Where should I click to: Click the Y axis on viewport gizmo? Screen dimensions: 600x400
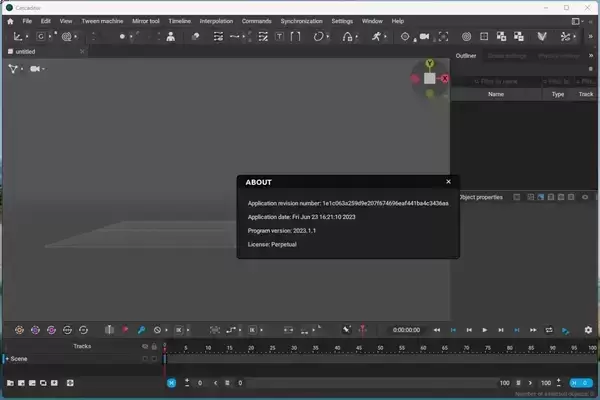(429, 64)
